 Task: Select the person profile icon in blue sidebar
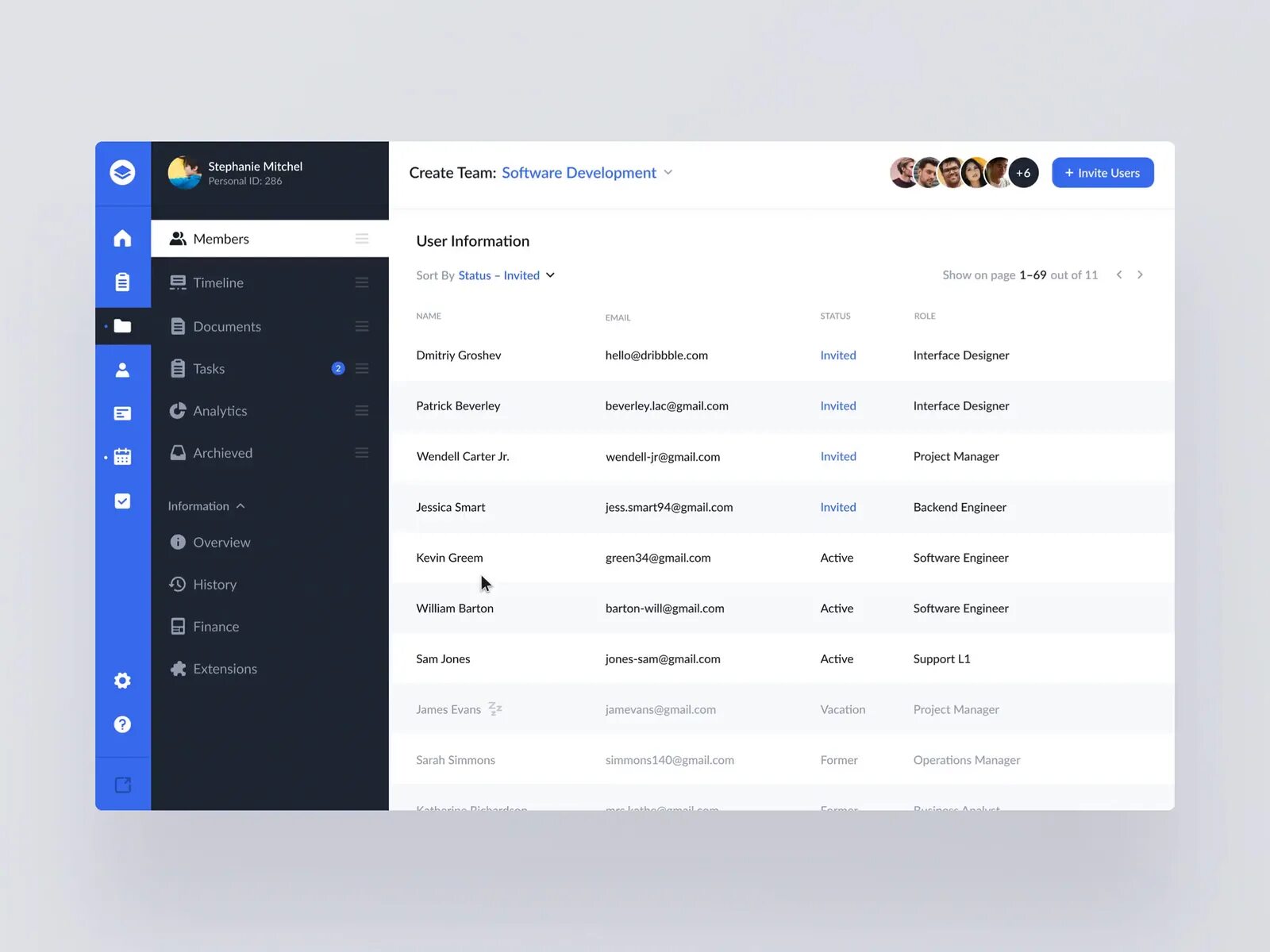coord(122,370)
